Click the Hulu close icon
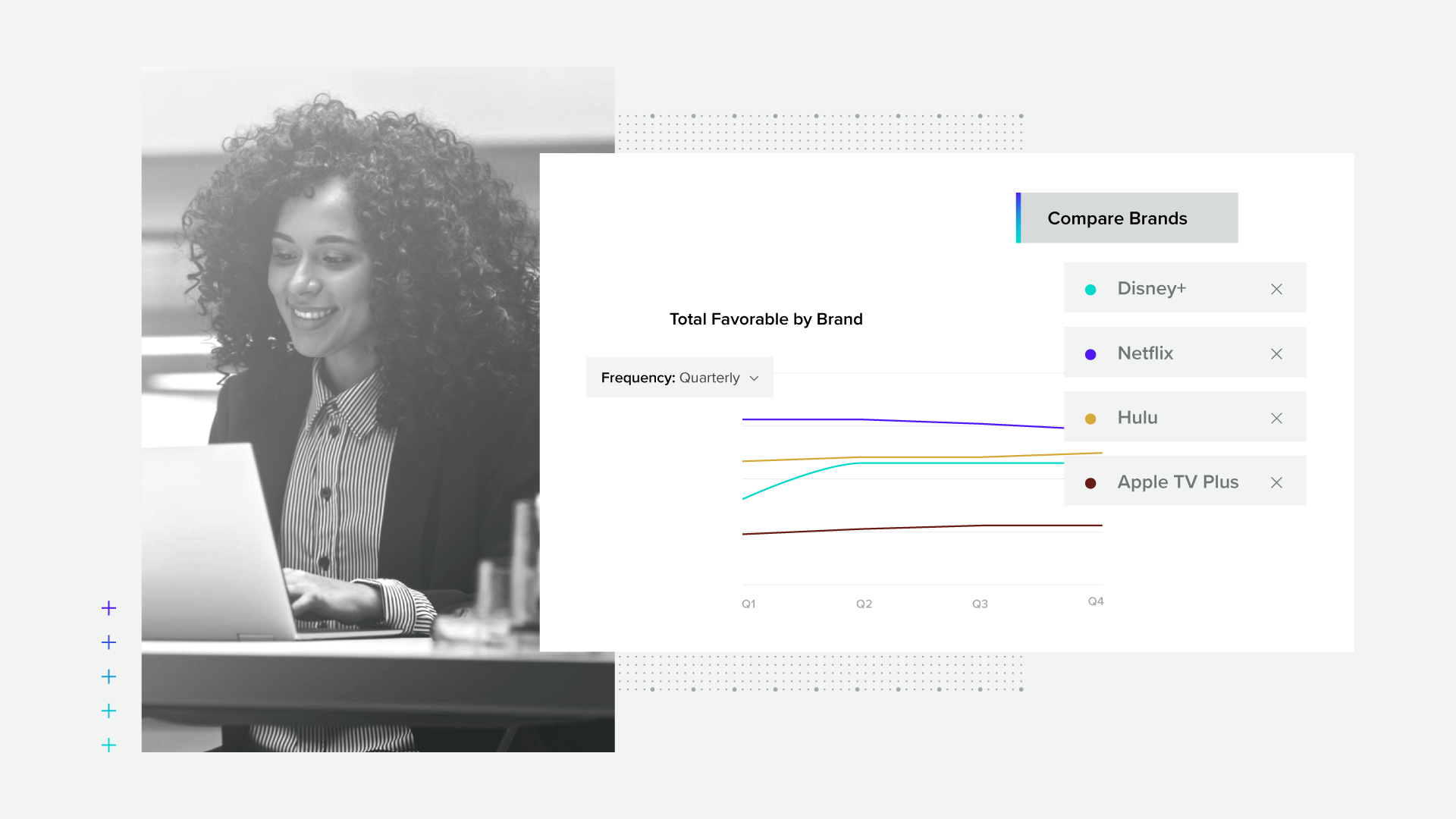Image resolution: width=1456 pixels, height=819 pixels. click(1276, 418)
